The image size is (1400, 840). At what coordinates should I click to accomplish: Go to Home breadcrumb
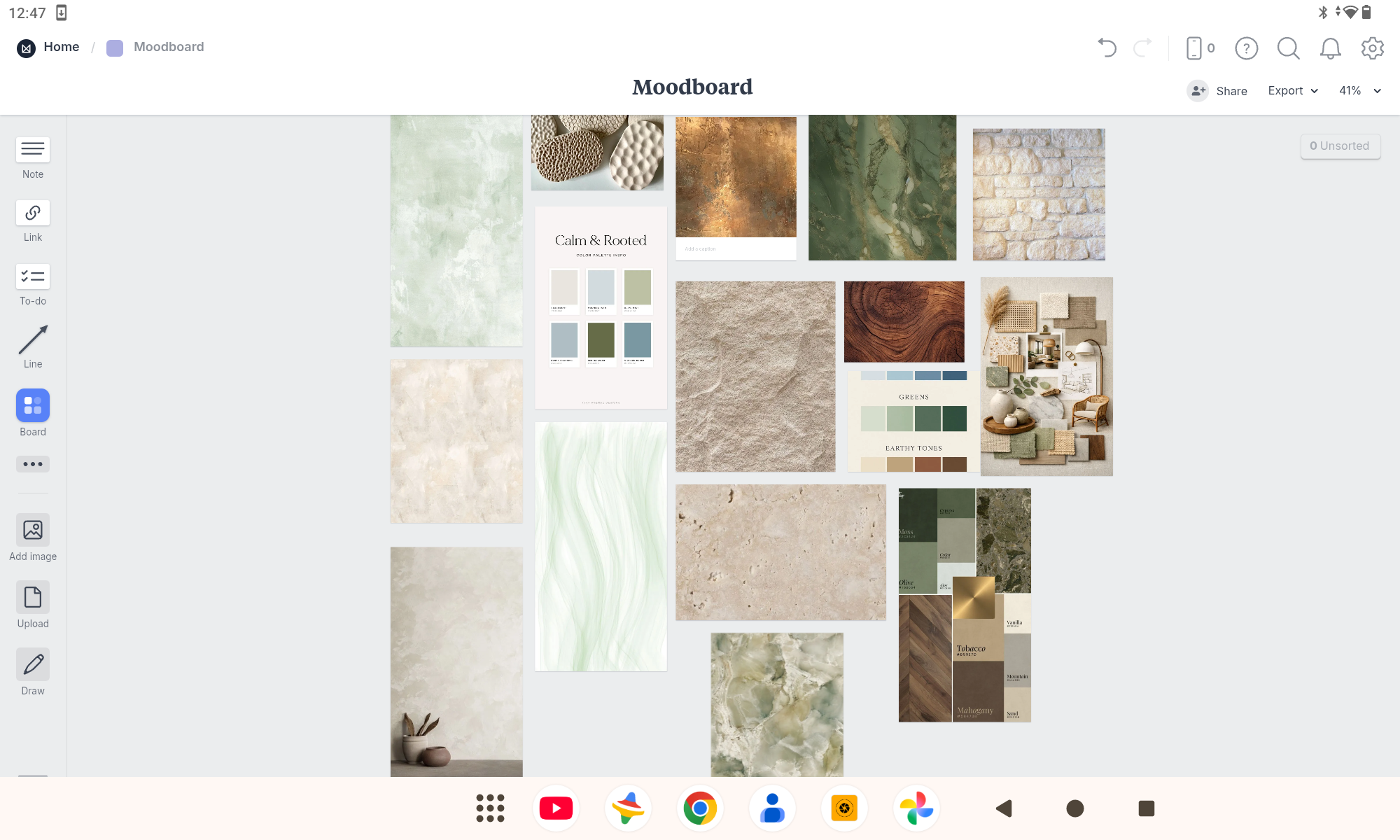(x=61, y=47)
